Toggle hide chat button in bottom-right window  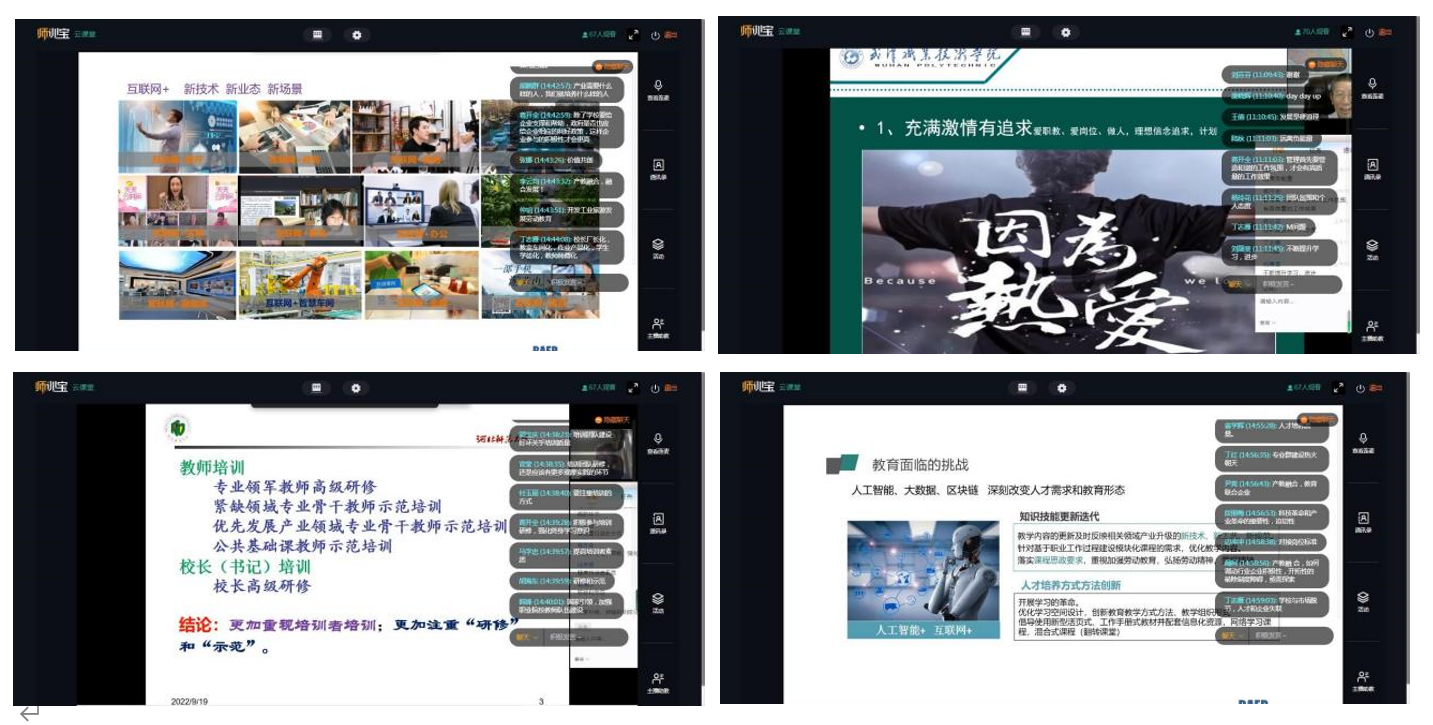coord(1315,419)
